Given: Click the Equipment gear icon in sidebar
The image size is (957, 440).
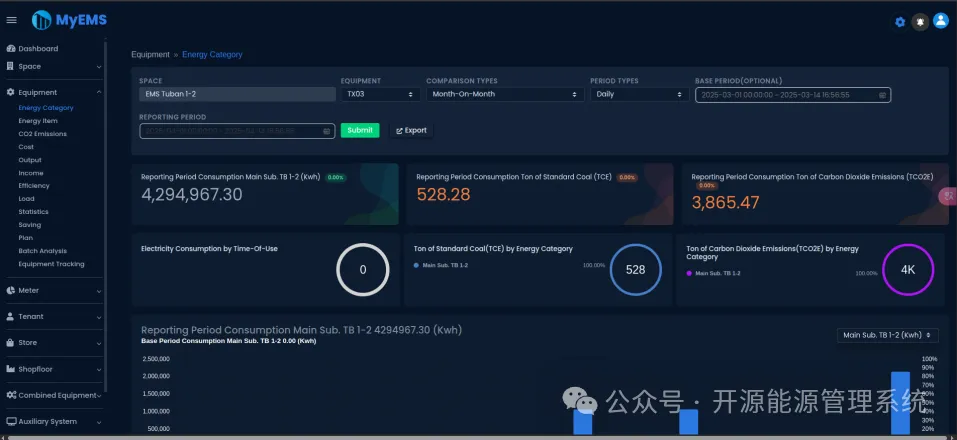Looking at the screenshot, I should pos(10,93).
